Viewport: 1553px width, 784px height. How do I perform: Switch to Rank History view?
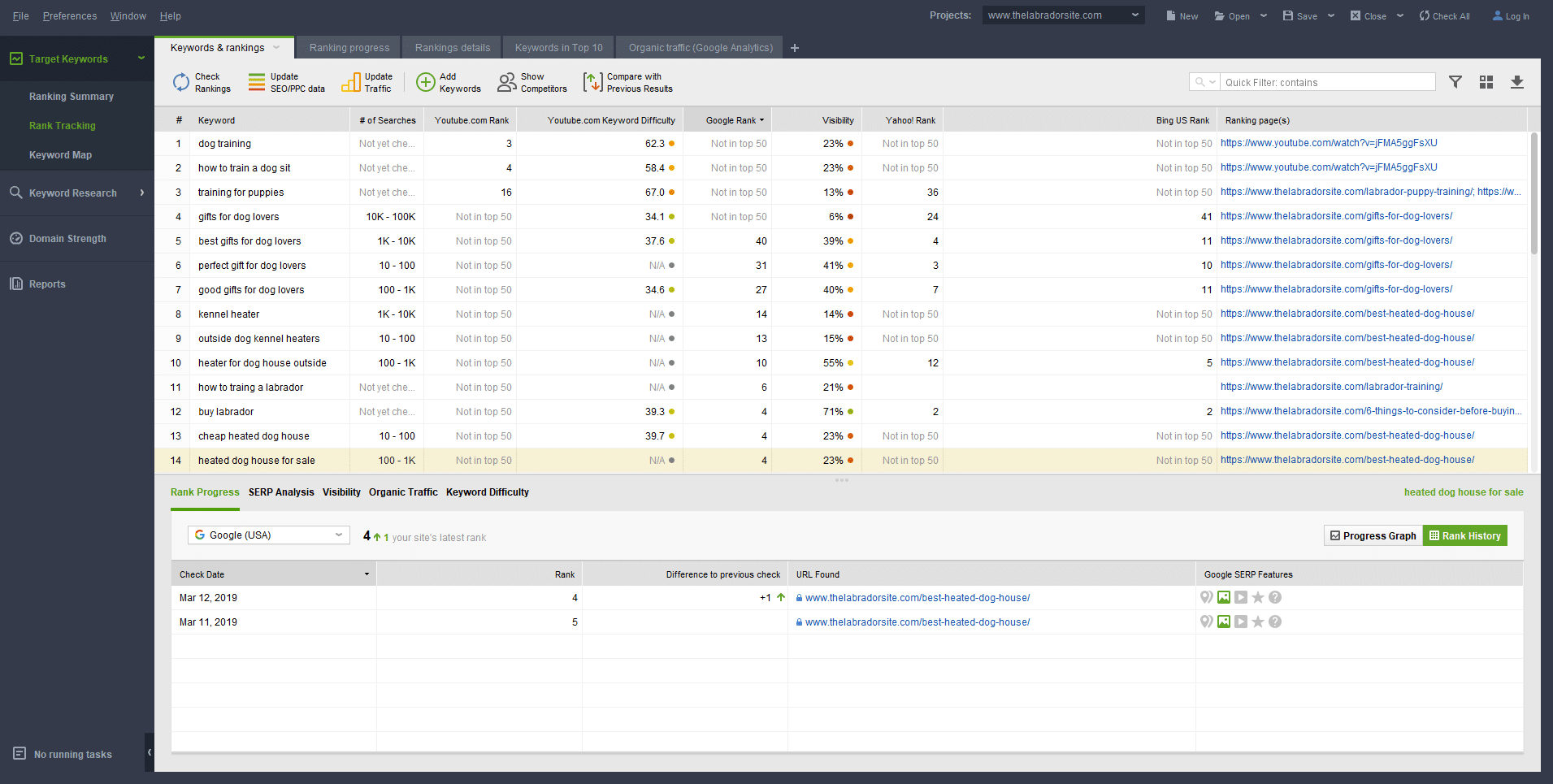tap(1464, 535)
